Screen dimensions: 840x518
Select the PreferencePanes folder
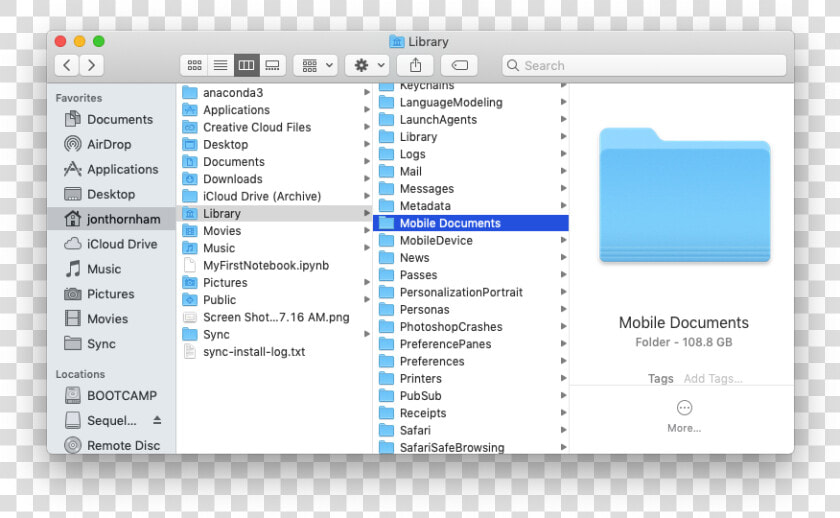pos(471,344)
